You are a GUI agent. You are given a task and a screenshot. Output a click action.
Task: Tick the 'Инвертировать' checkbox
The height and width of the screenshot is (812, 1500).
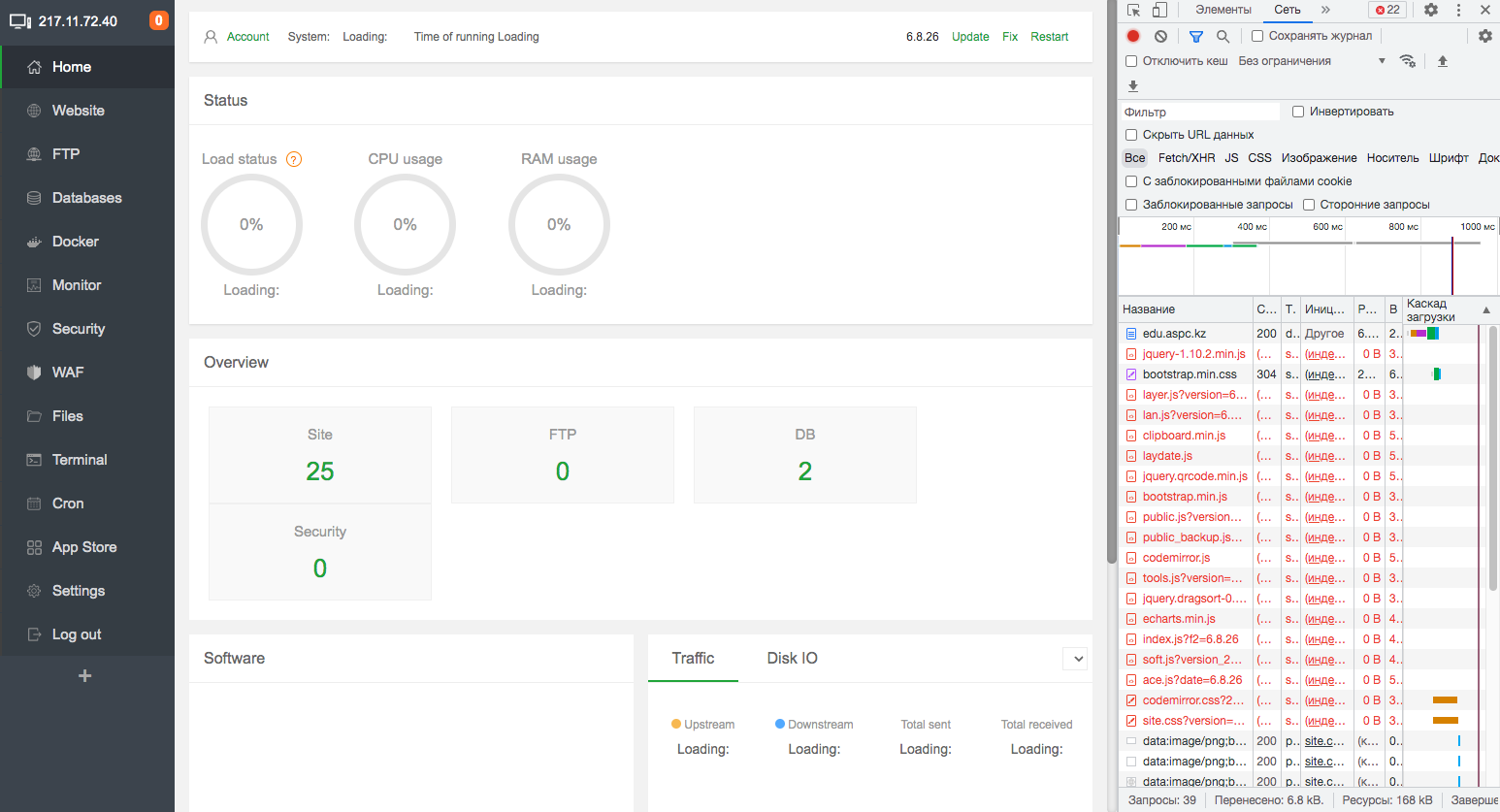tap(1298, 112)
